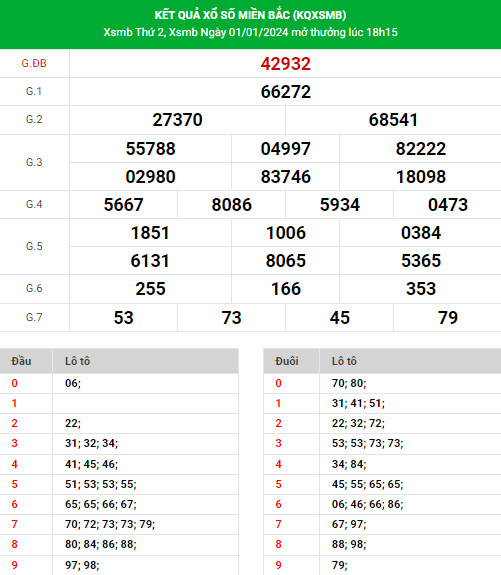The image size is (501, 575).
Task: Click the Đuôi row with tail 3
Action: coord(382,443)
